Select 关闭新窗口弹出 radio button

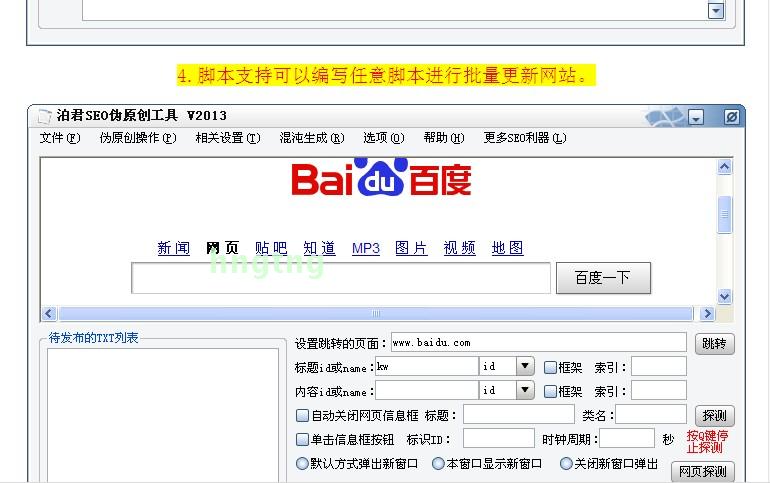[x=566, y=463]
